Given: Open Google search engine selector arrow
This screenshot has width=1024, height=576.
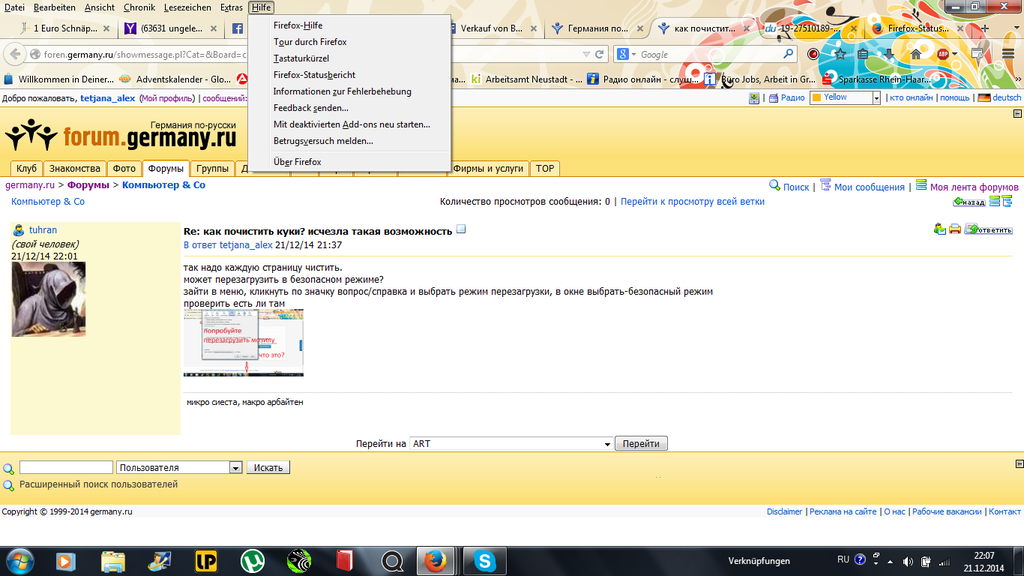Looking at the screenshot, I should [633, 55].
